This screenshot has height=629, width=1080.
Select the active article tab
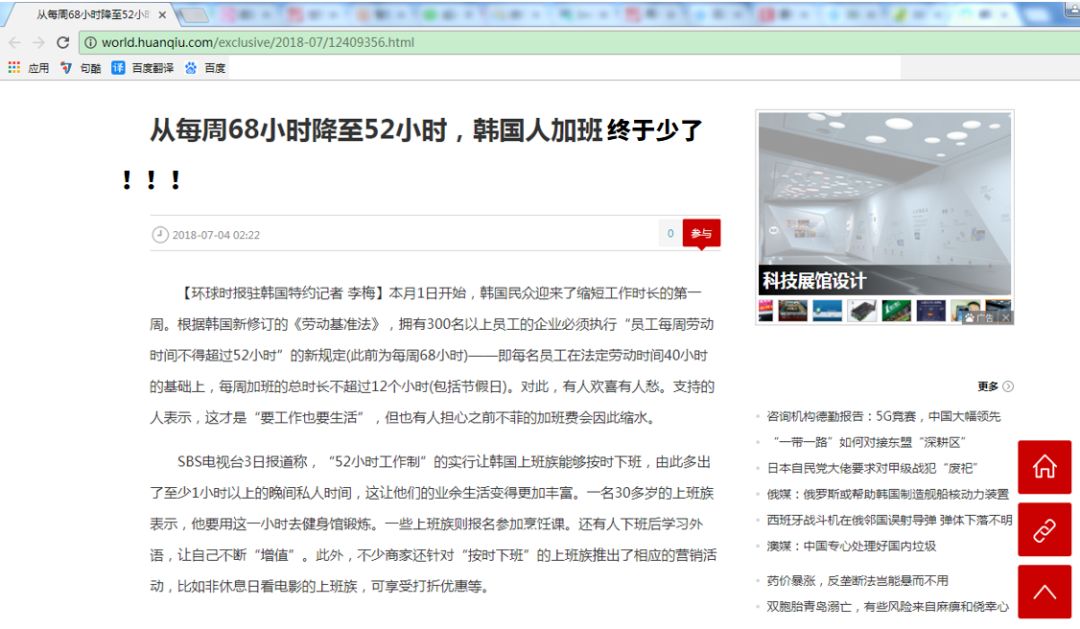tap(90, 15)
